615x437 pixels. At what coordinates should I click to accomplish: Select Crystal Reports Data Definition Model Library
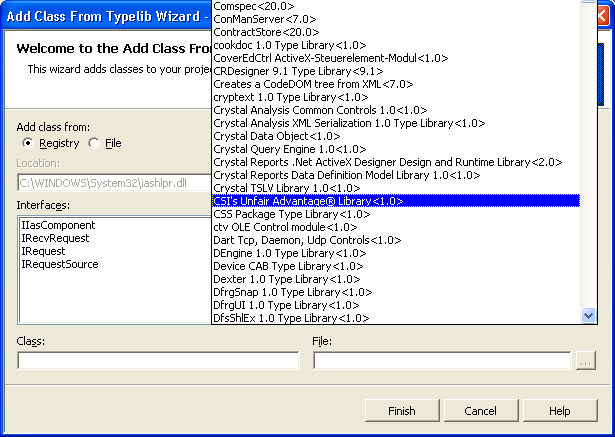click(x=396, y=175)
